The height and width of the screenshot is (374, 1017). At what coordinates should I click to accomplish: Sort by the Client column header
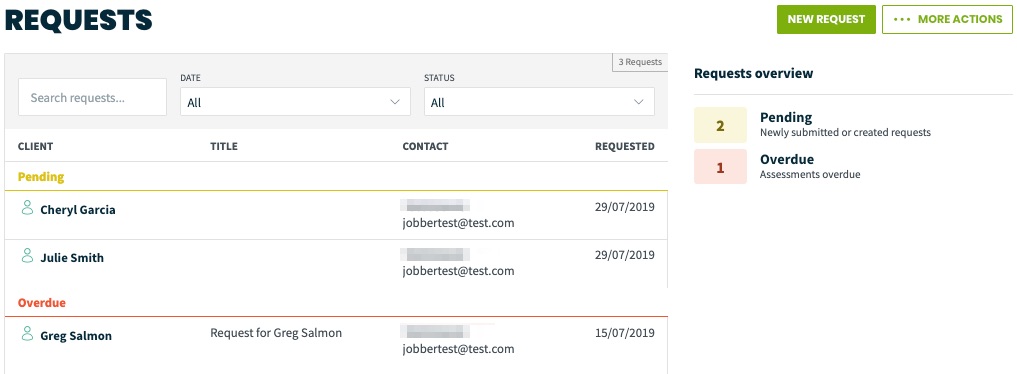(36, 146)
